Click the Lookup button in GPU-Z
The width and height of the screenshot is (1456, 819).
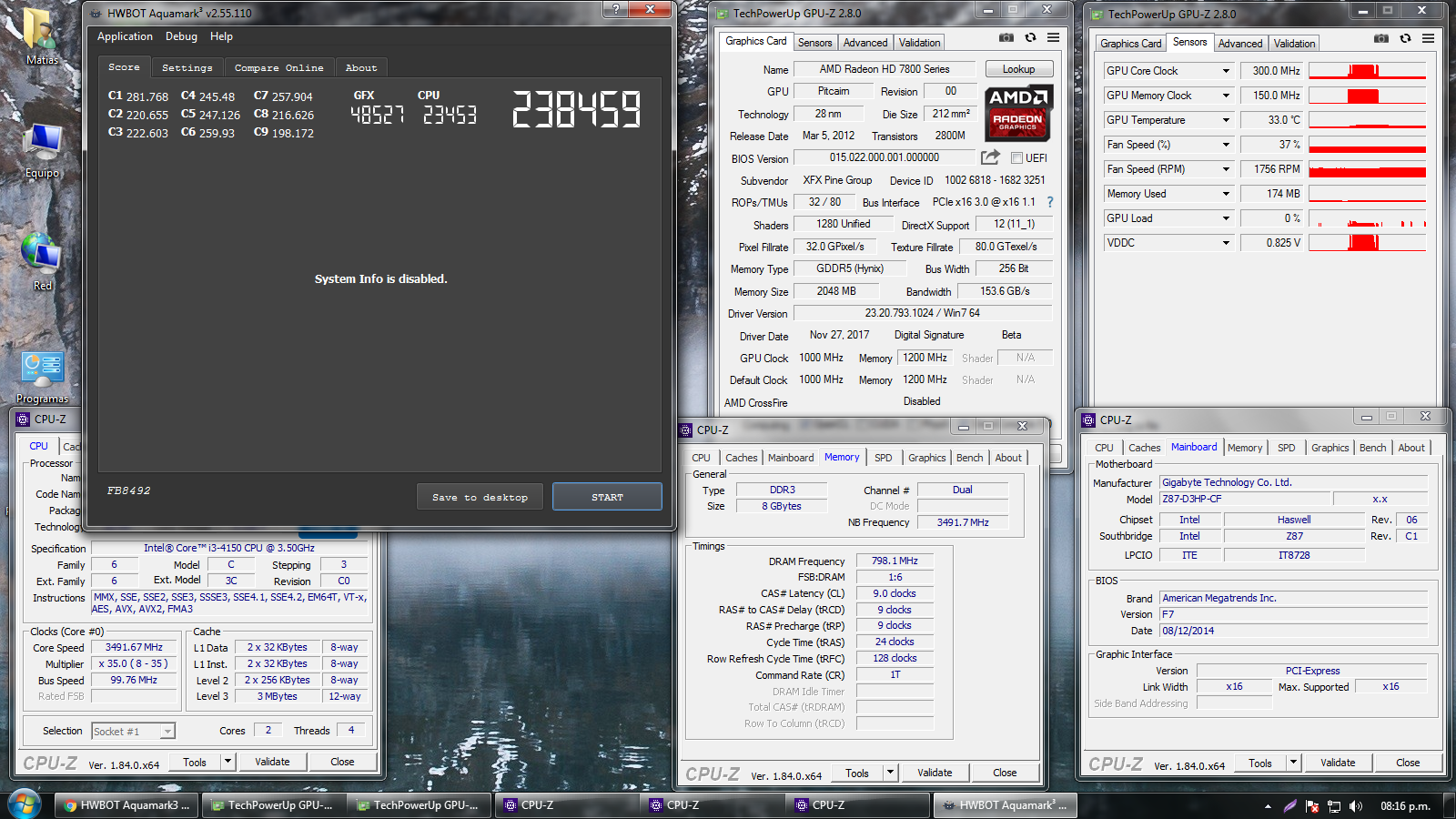pyautogui.click(x=1018, y=69)
